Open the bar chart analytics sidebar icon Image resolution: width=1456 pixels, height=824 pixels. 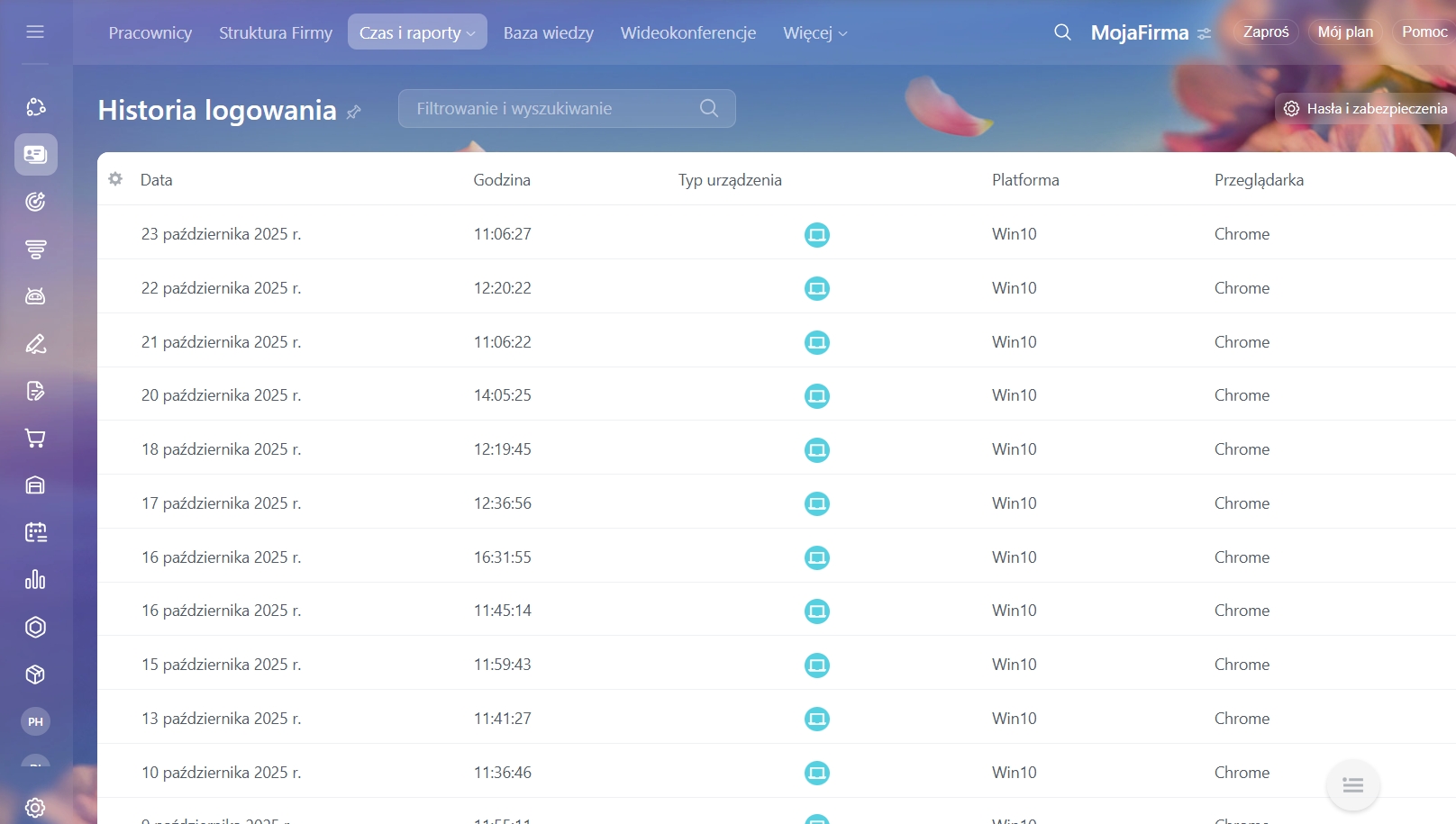click(35, 580)
